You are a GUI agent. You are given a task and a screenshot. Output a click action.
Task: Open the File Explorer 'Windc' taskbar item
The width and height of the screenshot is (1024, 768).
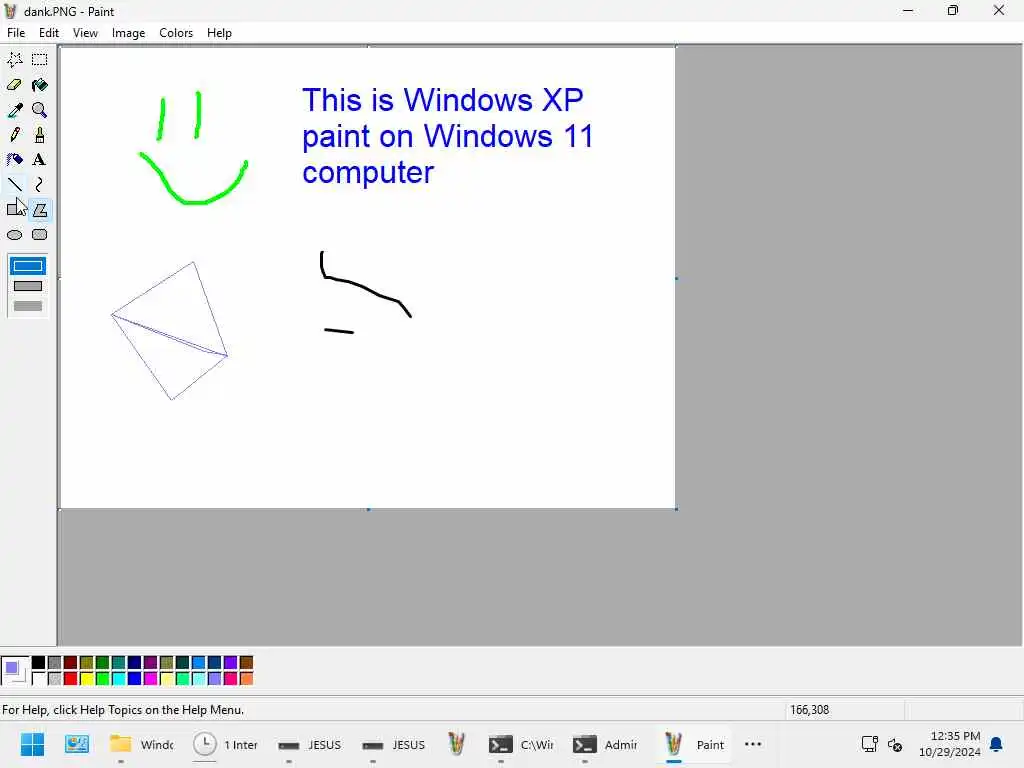(141, 744)
